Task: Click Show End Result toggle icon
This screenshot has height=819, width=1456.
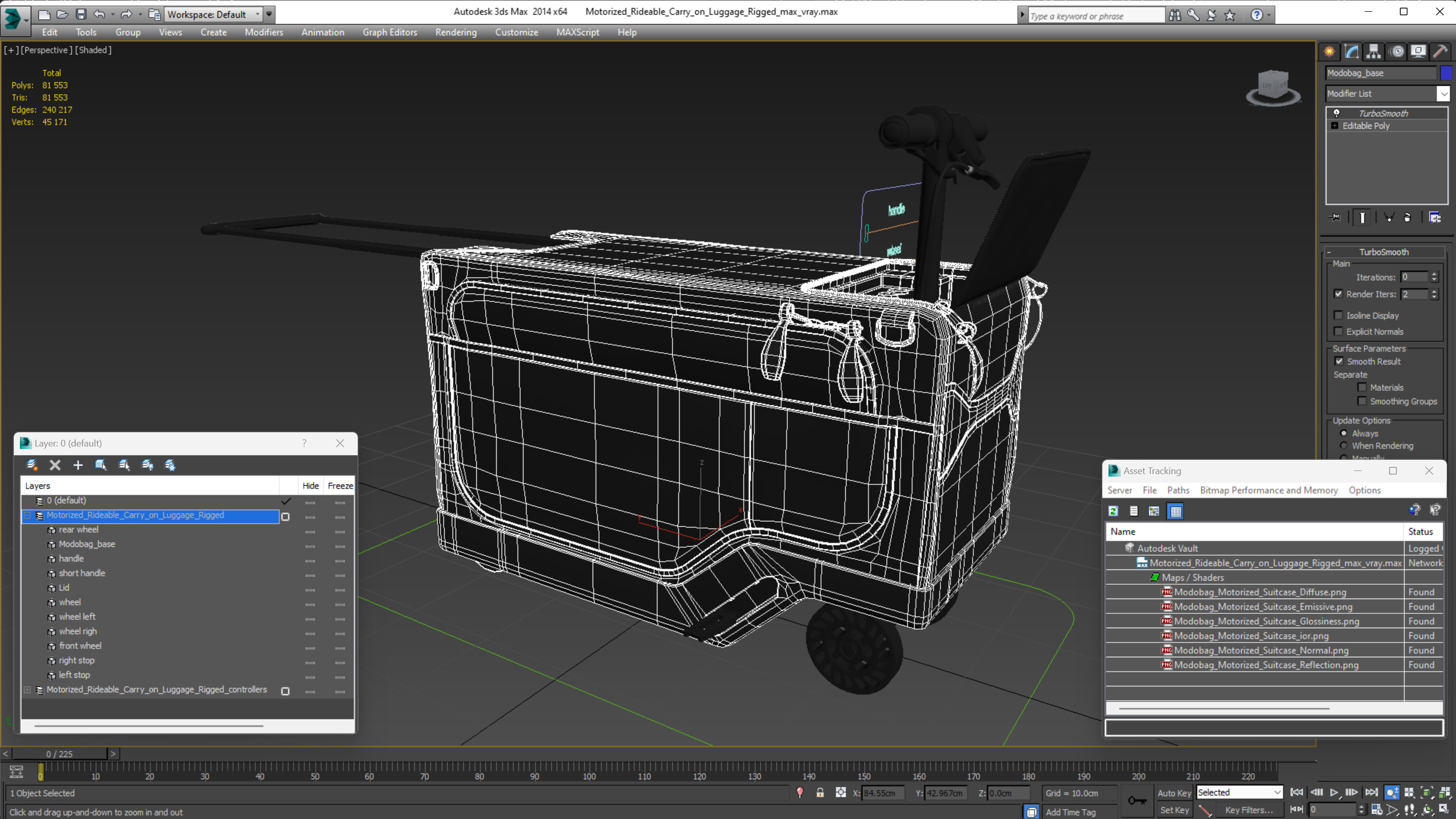Action: (x=1362, y=217)
